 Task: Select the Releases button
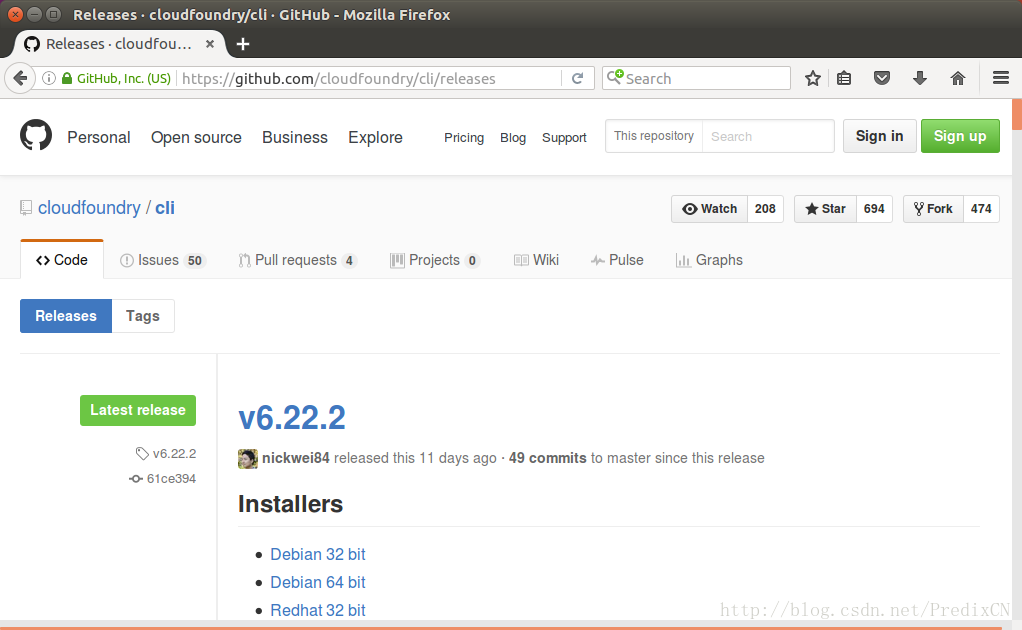click(x=66, y=316)
